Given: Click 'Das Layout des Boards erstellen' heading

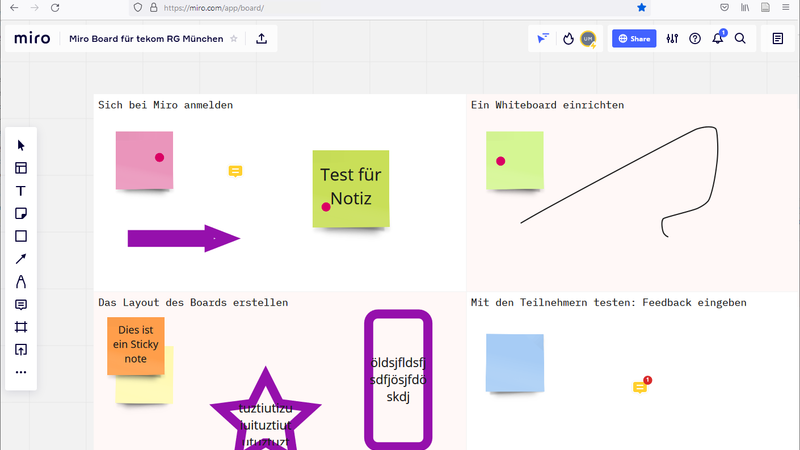Looking at the screenshot, I should [193, 303].
